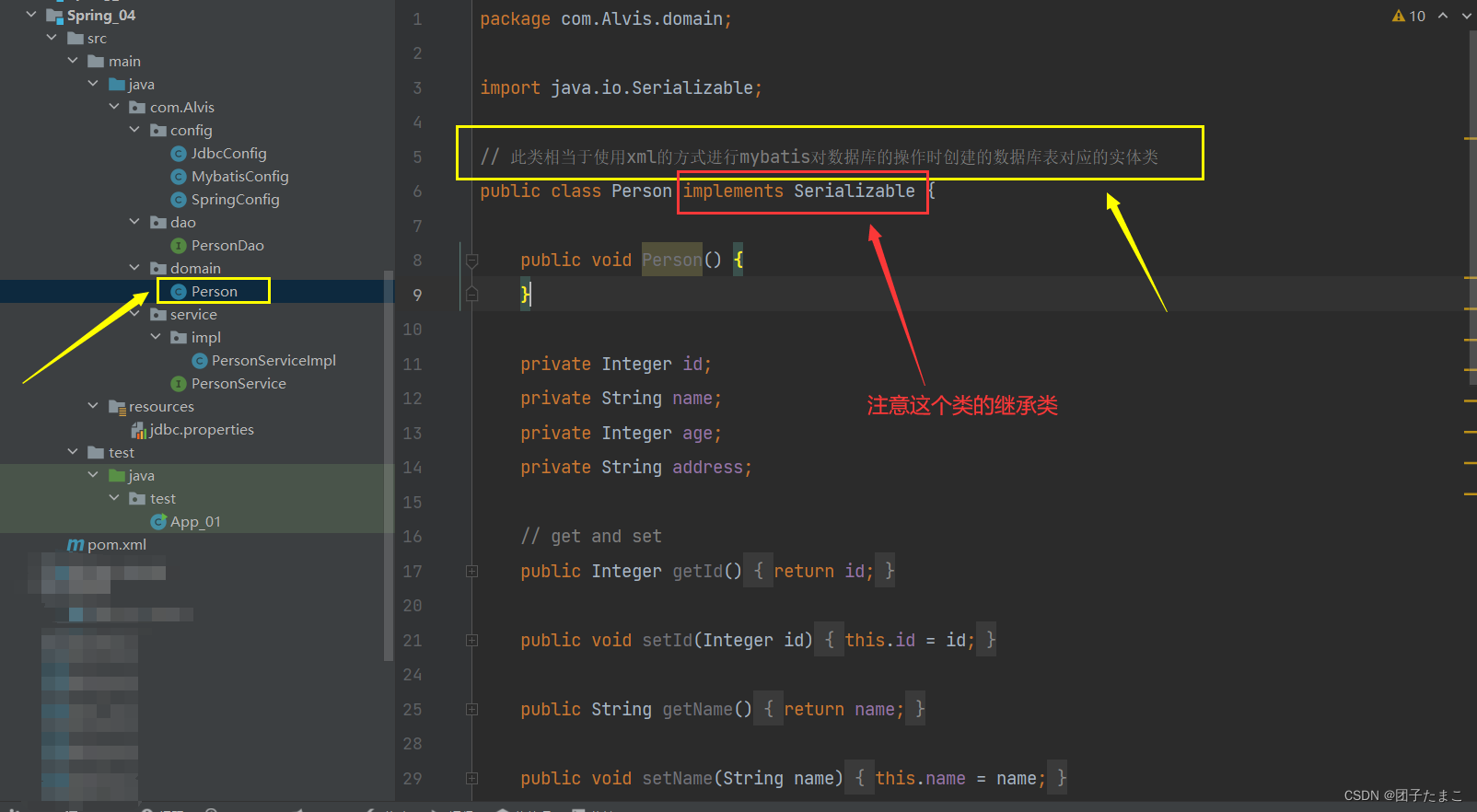Screen dimensions: 1477x812
Task: Collapse the dao package chevron
Action: 134,222
